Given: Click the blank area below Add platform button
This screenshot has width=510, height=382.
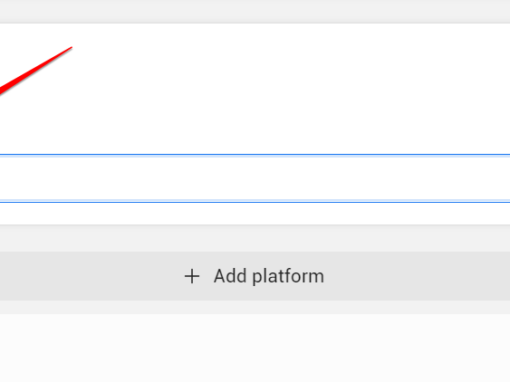Looking at the screenshot, I should (x=255, y=348).
